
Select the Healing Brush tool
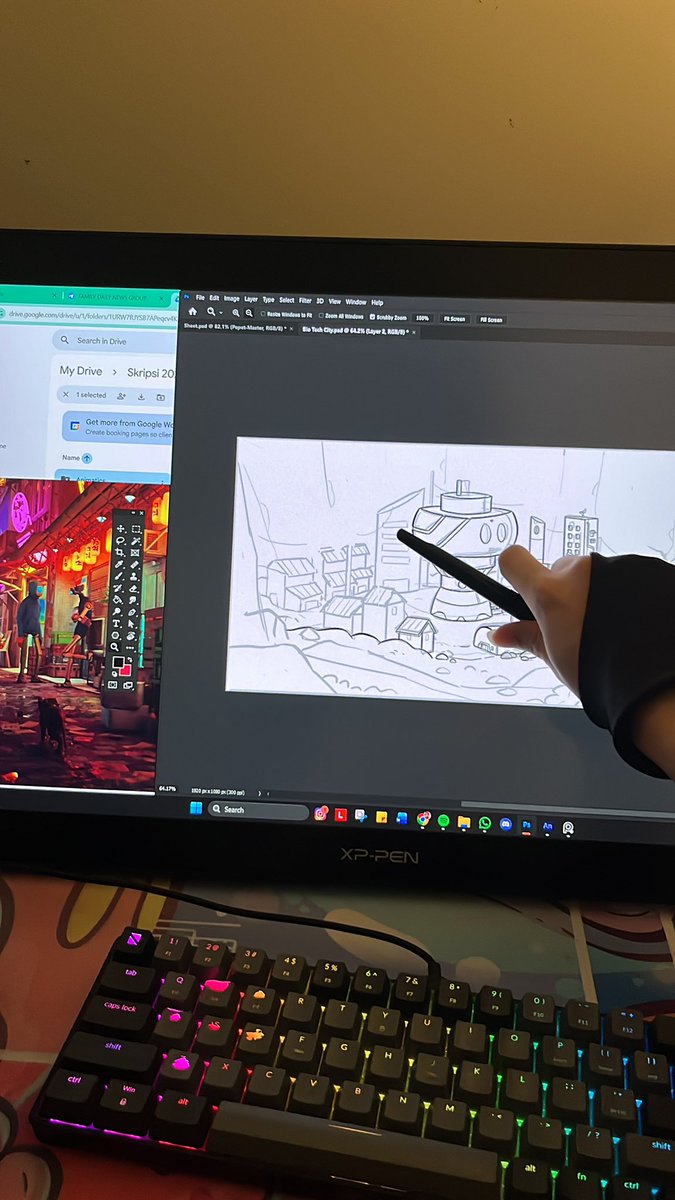135,564
